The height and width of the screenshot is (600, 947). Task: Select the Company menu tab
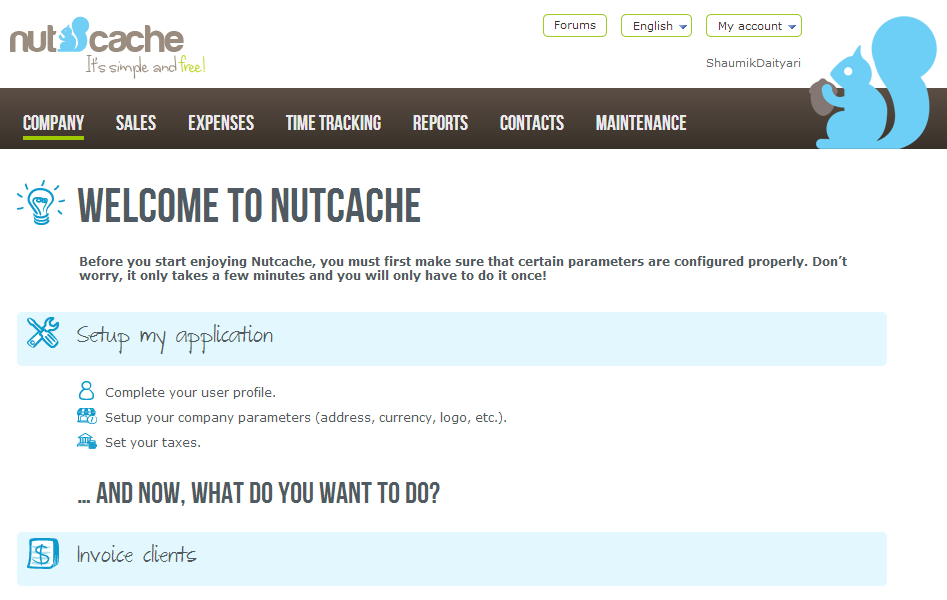pyautogui.click(x=53, y=123)
